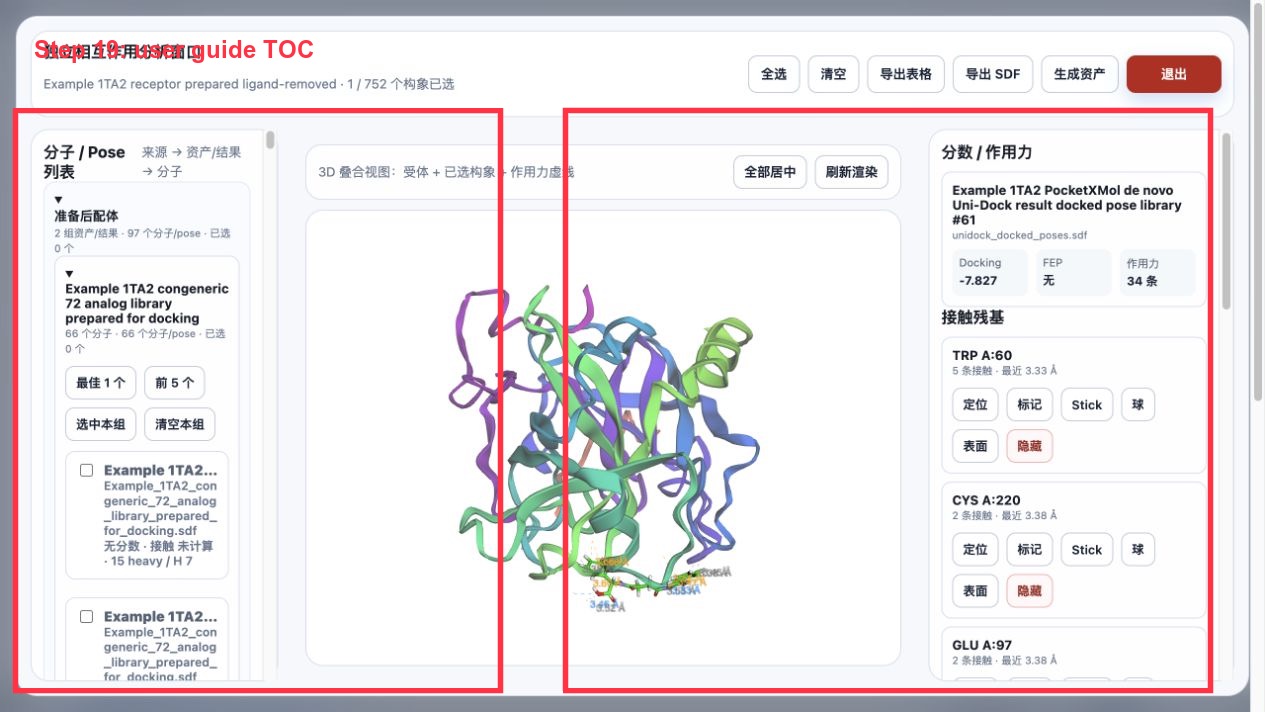Click the CYS A:220 residue name
The height and width of the screenshot is (712, 1265).
click(986, 500)
